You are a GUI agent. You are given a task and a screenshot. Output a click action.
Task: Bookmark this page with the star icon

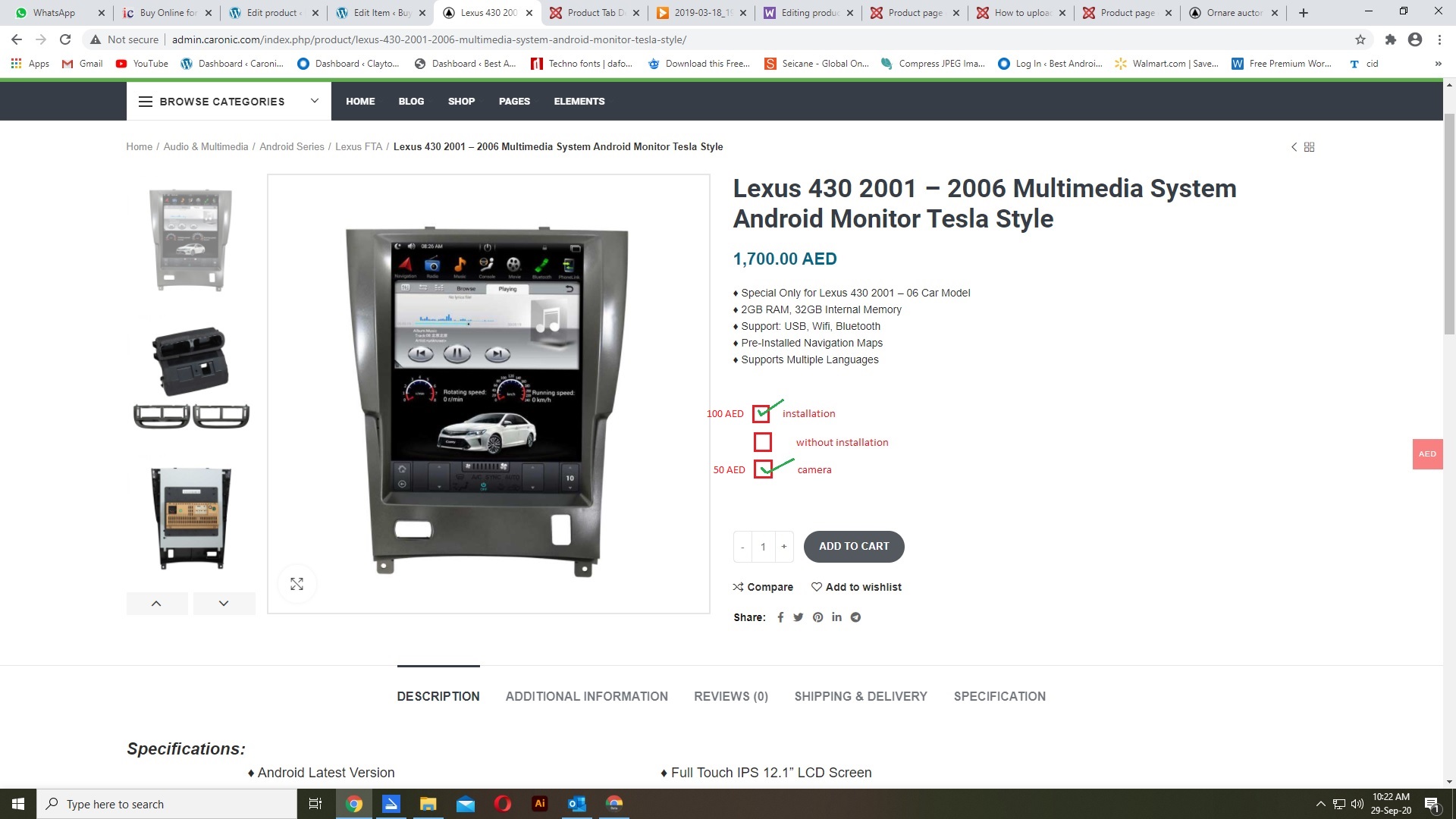[x=1360, y=39]
